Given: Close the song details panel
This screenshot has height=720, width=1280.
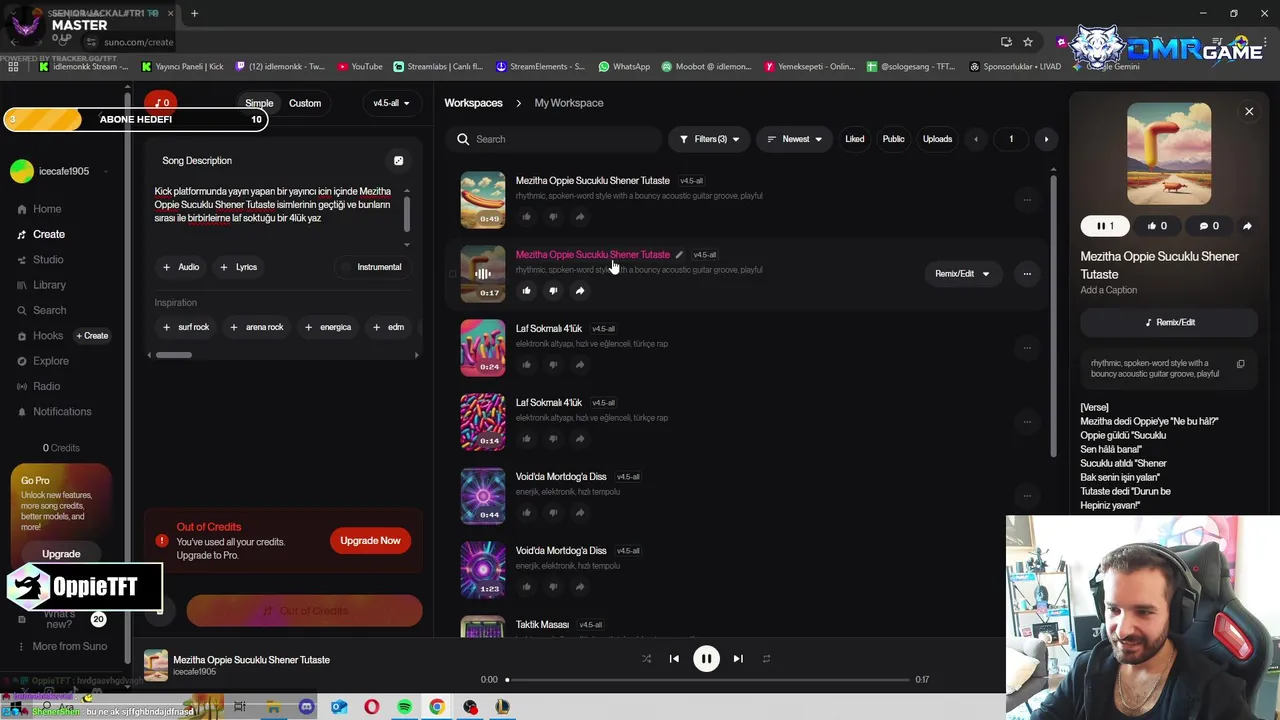Looking at the screenshot, I should pos(1249,112).
